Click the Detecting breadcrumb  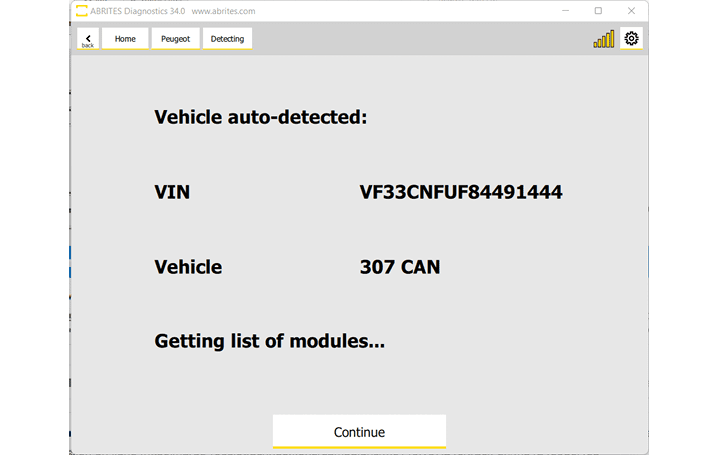227,39
